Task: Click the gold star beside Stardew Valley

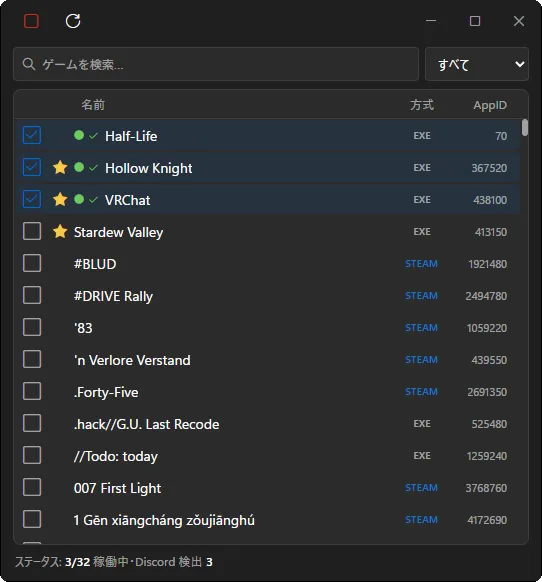Action: point(60,232)
